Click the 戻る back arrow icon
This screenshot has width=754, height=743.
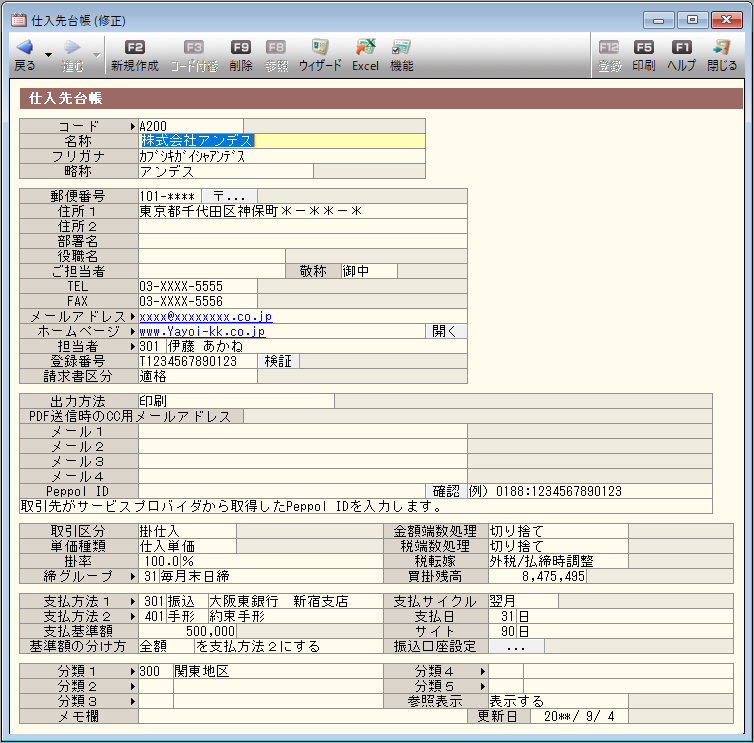click(25, 47)
